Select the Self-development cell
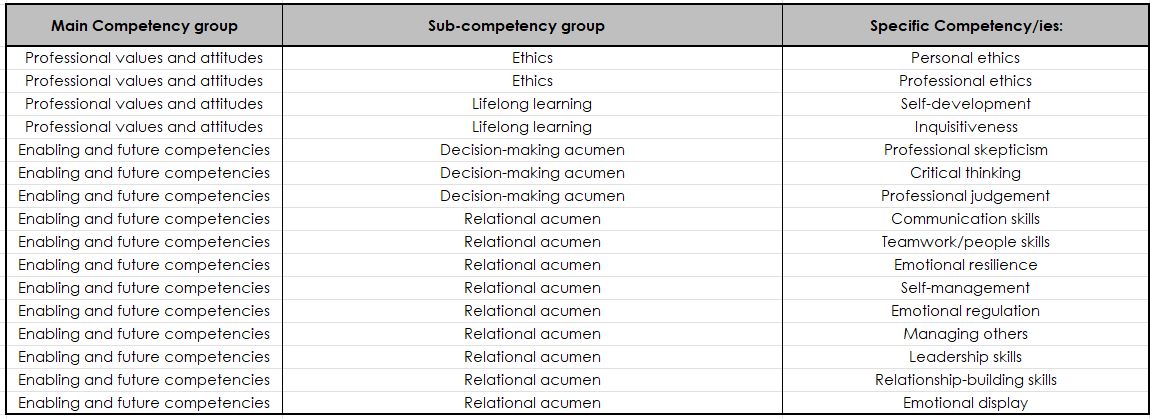1150x419 pixels. click(965, 104)
